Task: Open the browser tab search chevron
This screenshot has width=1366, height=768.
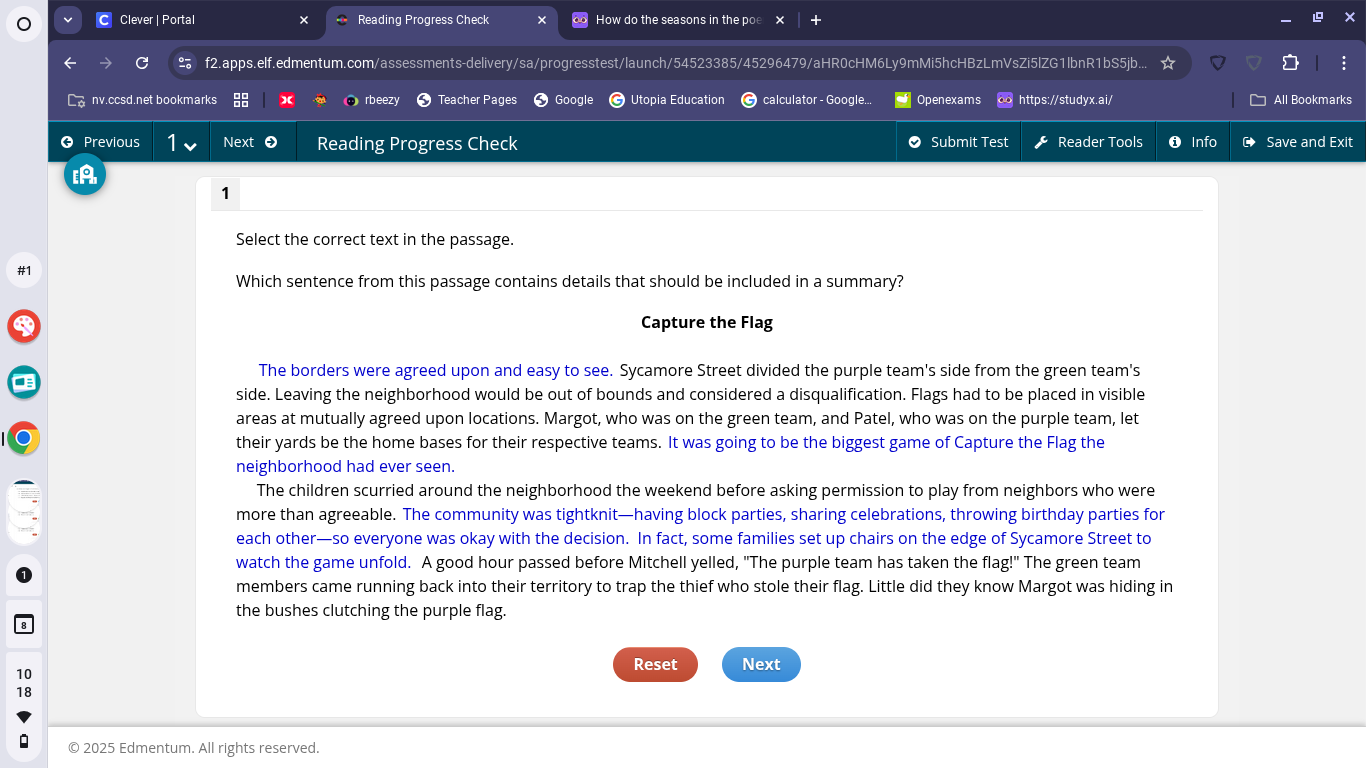Action: (x=67, y=19)
